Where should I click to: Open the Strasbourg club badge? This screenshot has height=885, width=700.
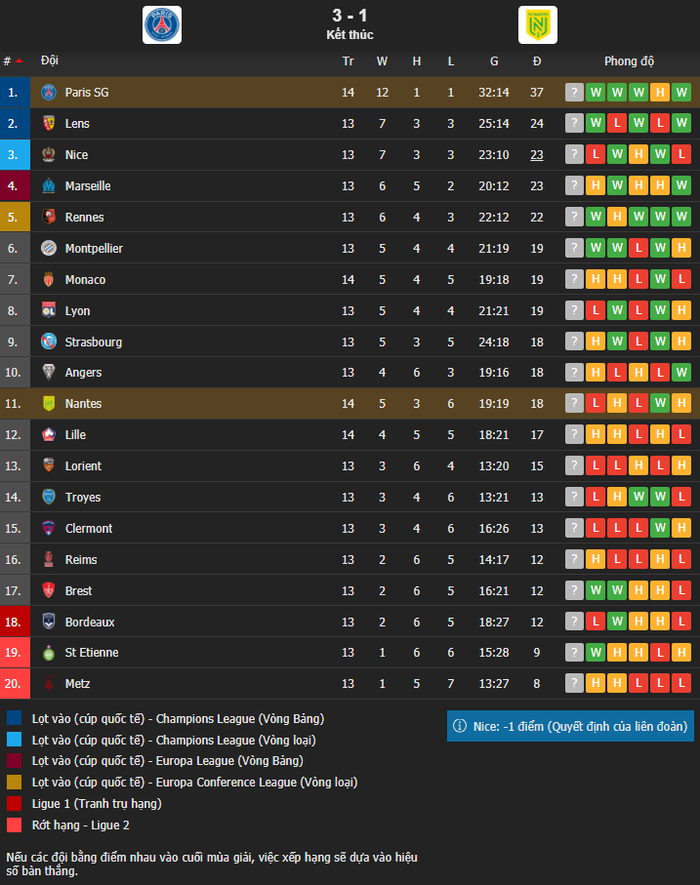point(49,341)
